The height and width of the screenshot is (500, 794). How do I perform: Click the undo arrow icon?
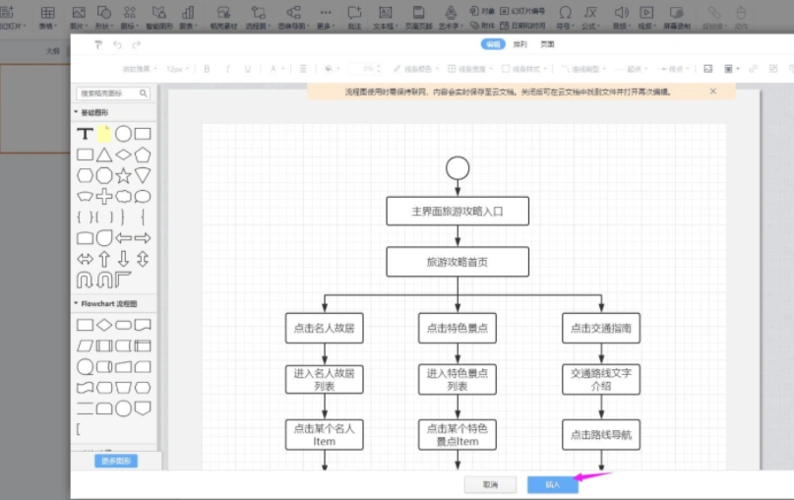pos(117,45)
